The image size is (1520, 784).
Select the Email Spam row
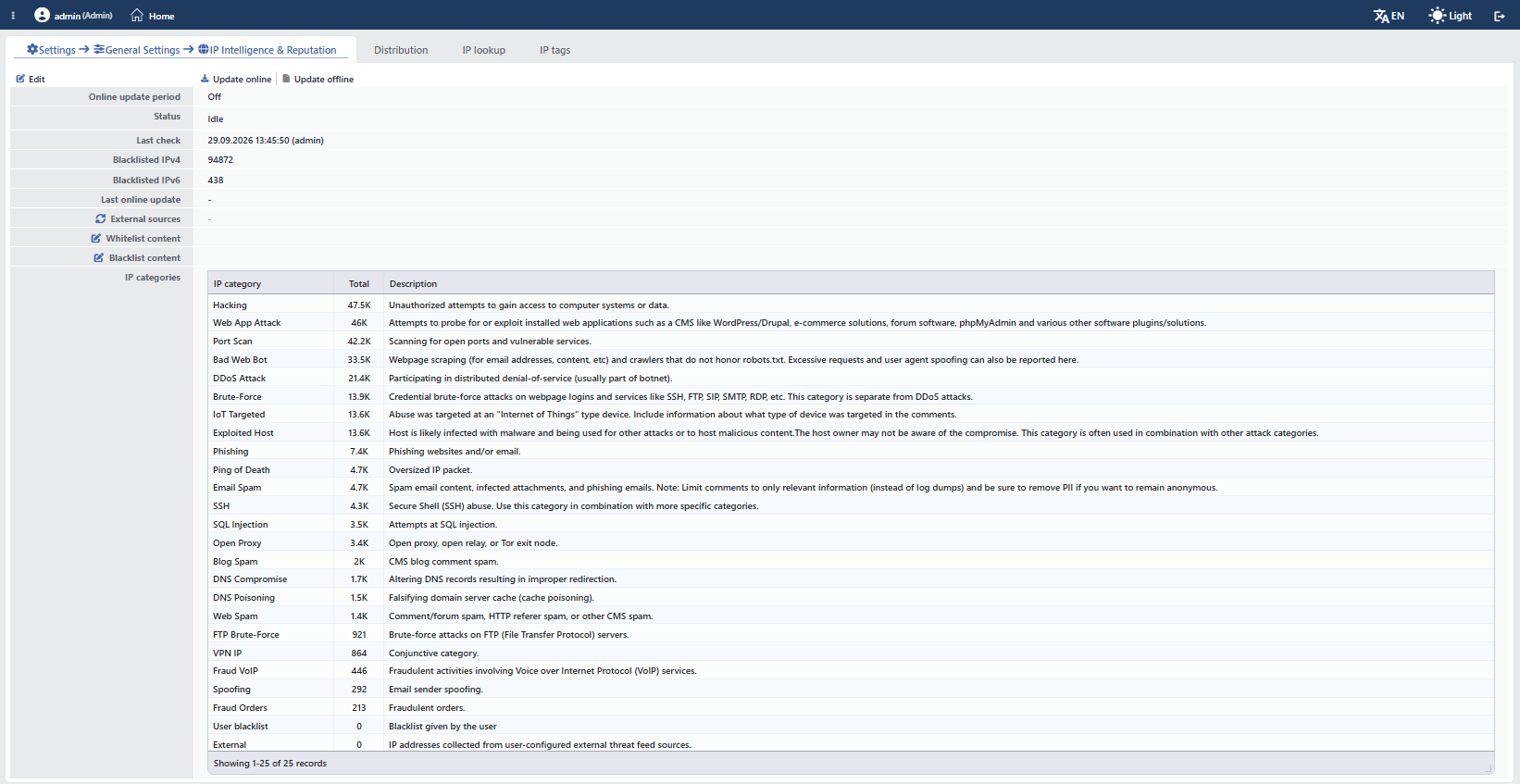pyautogui.click(x=851, y=488)
